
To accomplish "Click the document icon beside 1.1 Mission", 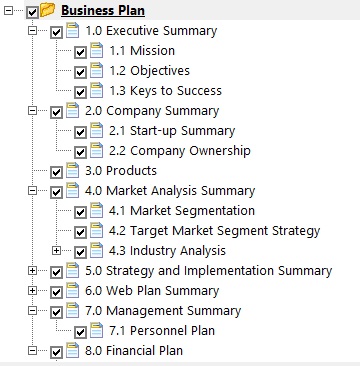I will pyautogui.click(x=97, y=50).
